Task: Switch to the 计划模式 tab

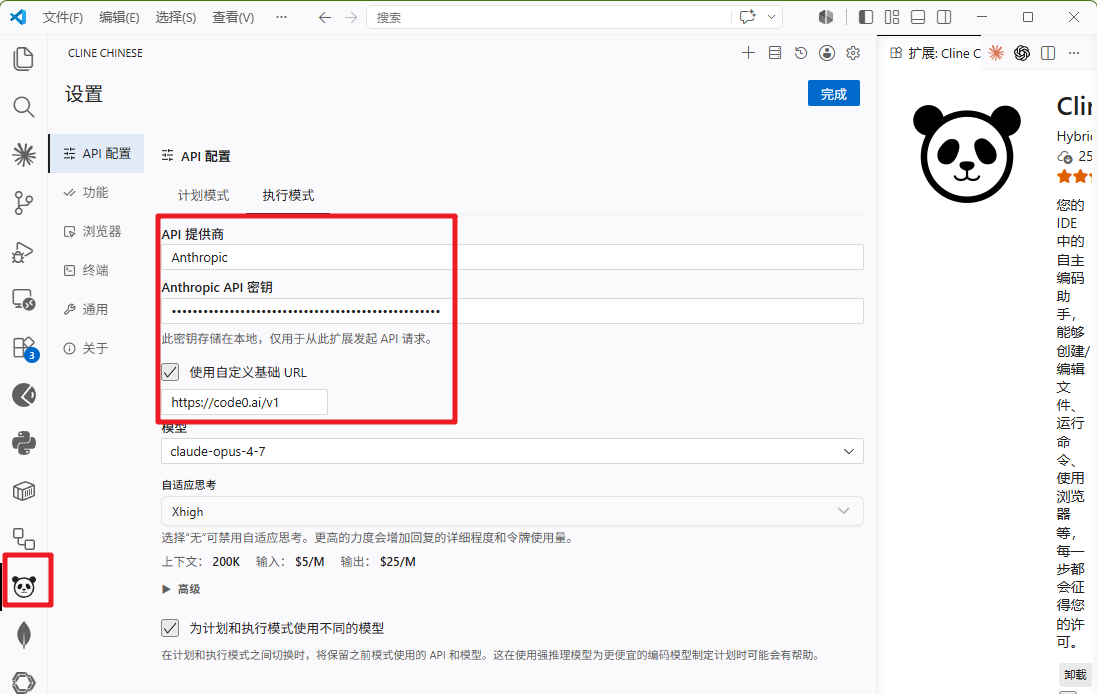Action: (x=203, y=195)
